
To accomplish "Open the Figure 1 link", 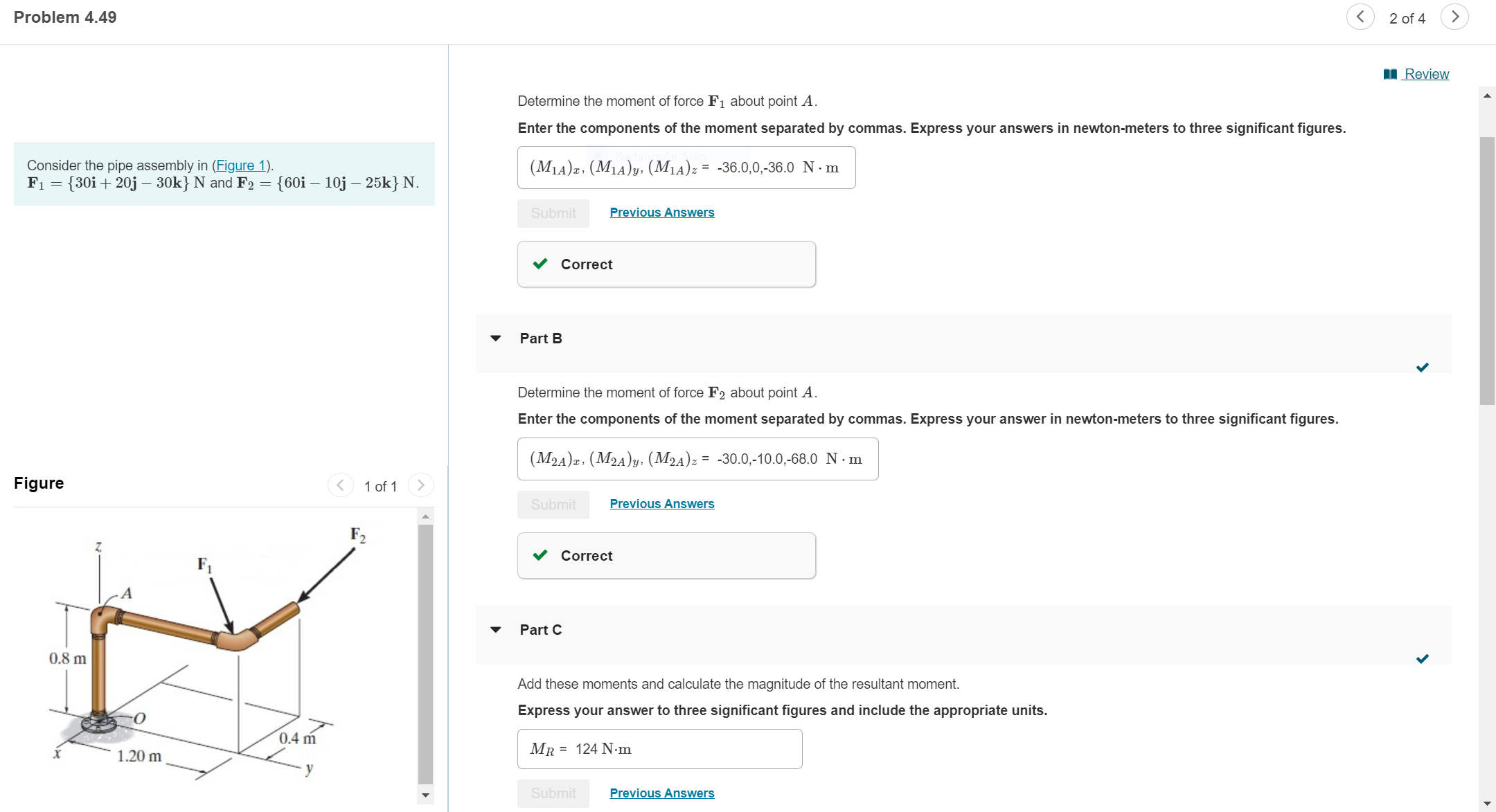I will [x=242, y=165].
